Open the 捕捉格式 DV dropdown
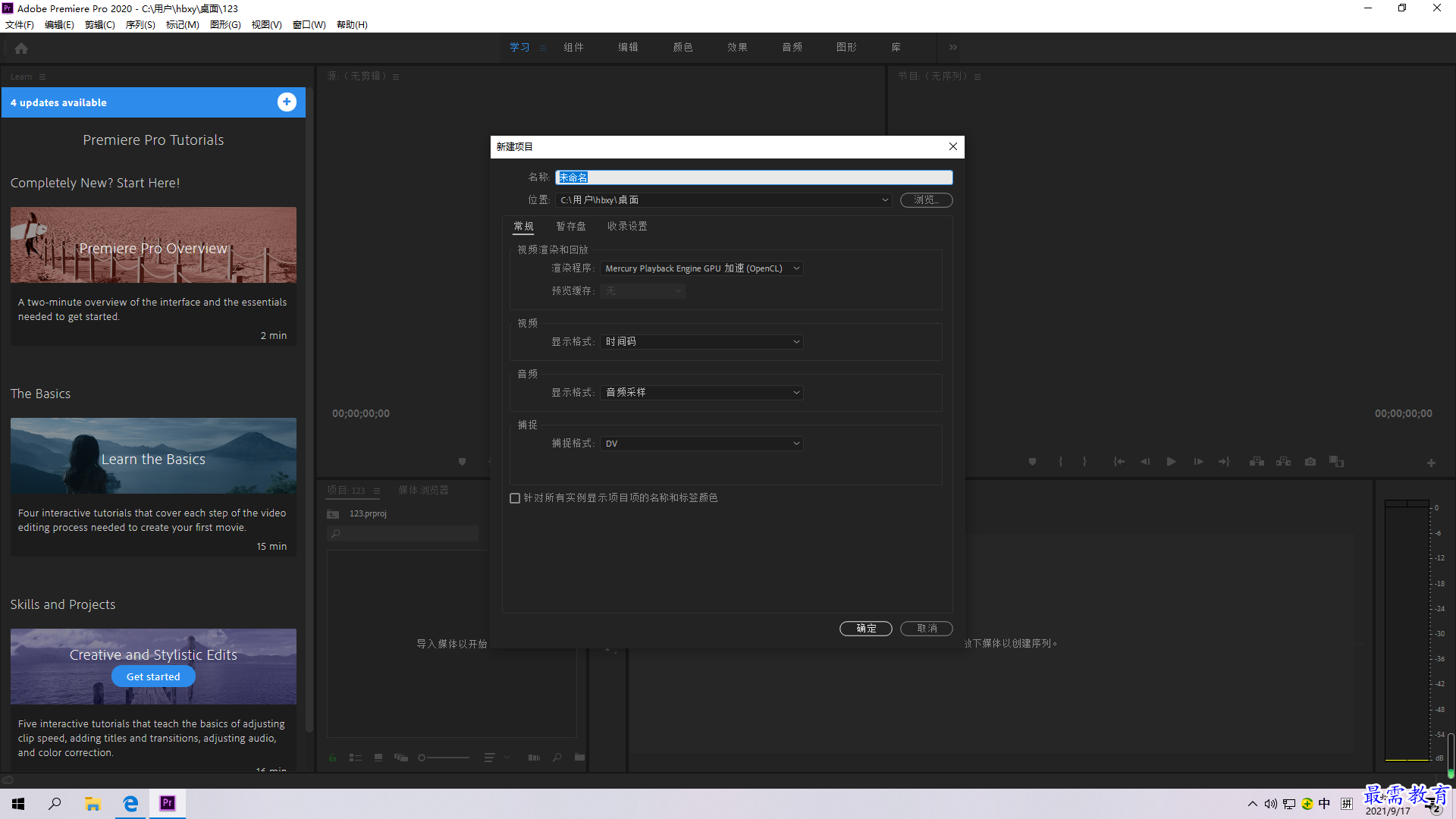This screenshot has width=1456, height=819. pyautogui.click(x=701, y=444)
